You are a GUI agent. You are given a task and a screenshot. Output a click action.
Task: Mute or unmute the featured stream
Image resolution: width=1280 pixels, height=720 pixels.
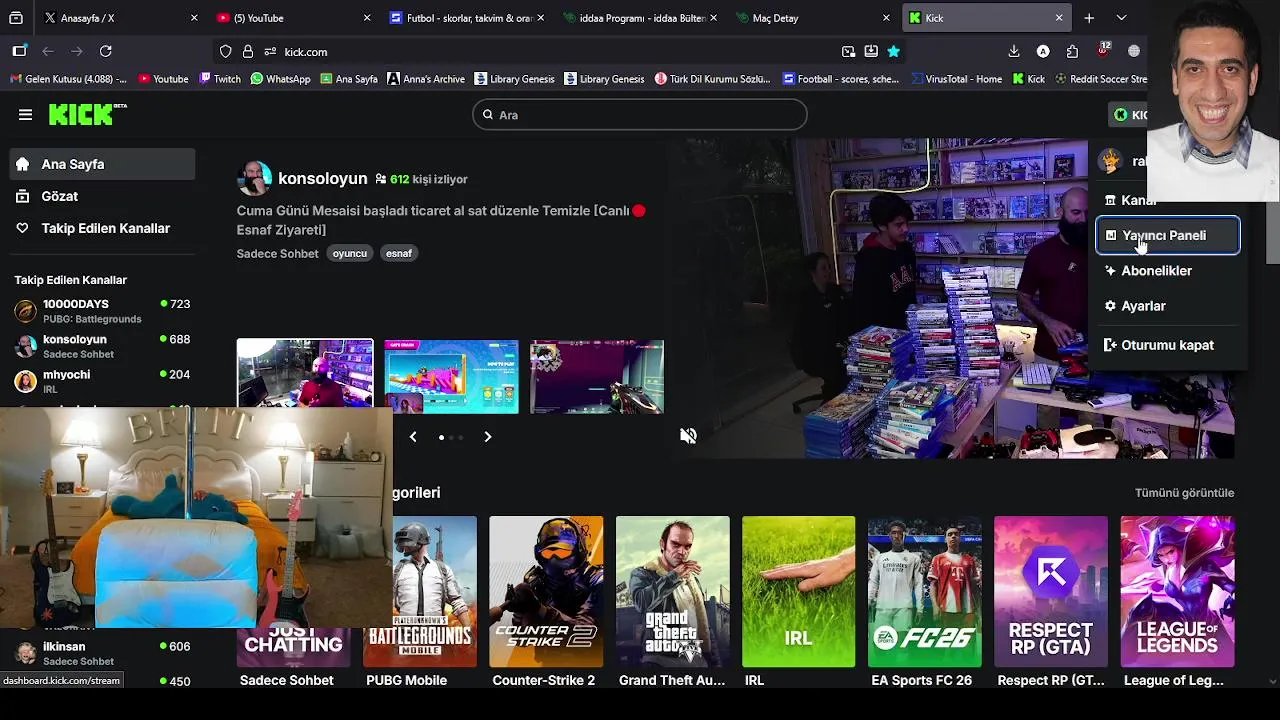pyautogui.click(x=688, y=436)
